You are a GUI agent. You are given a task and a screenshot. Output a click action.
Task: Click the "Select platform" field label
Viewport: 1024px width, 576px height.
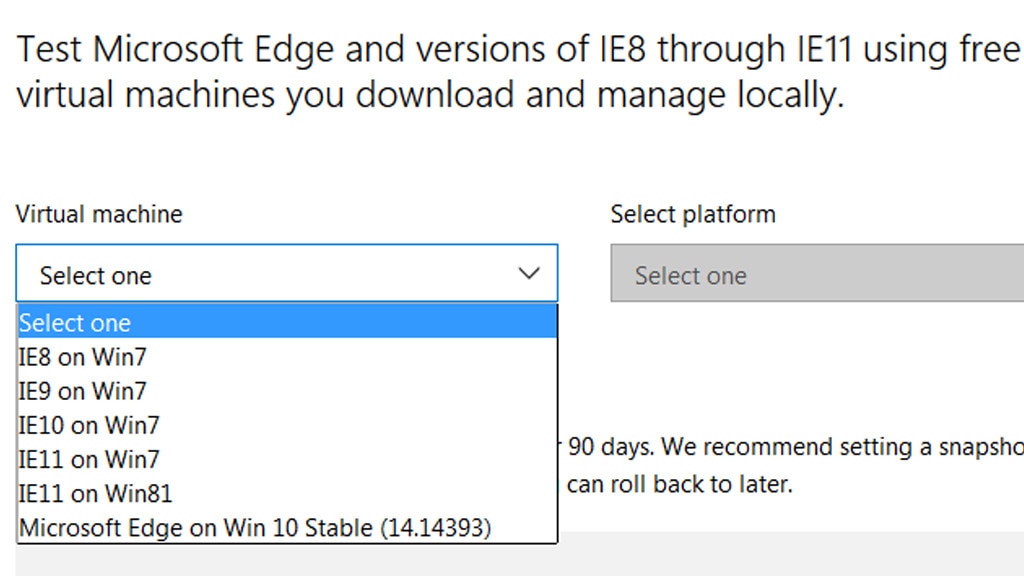[x=693, y=214]
